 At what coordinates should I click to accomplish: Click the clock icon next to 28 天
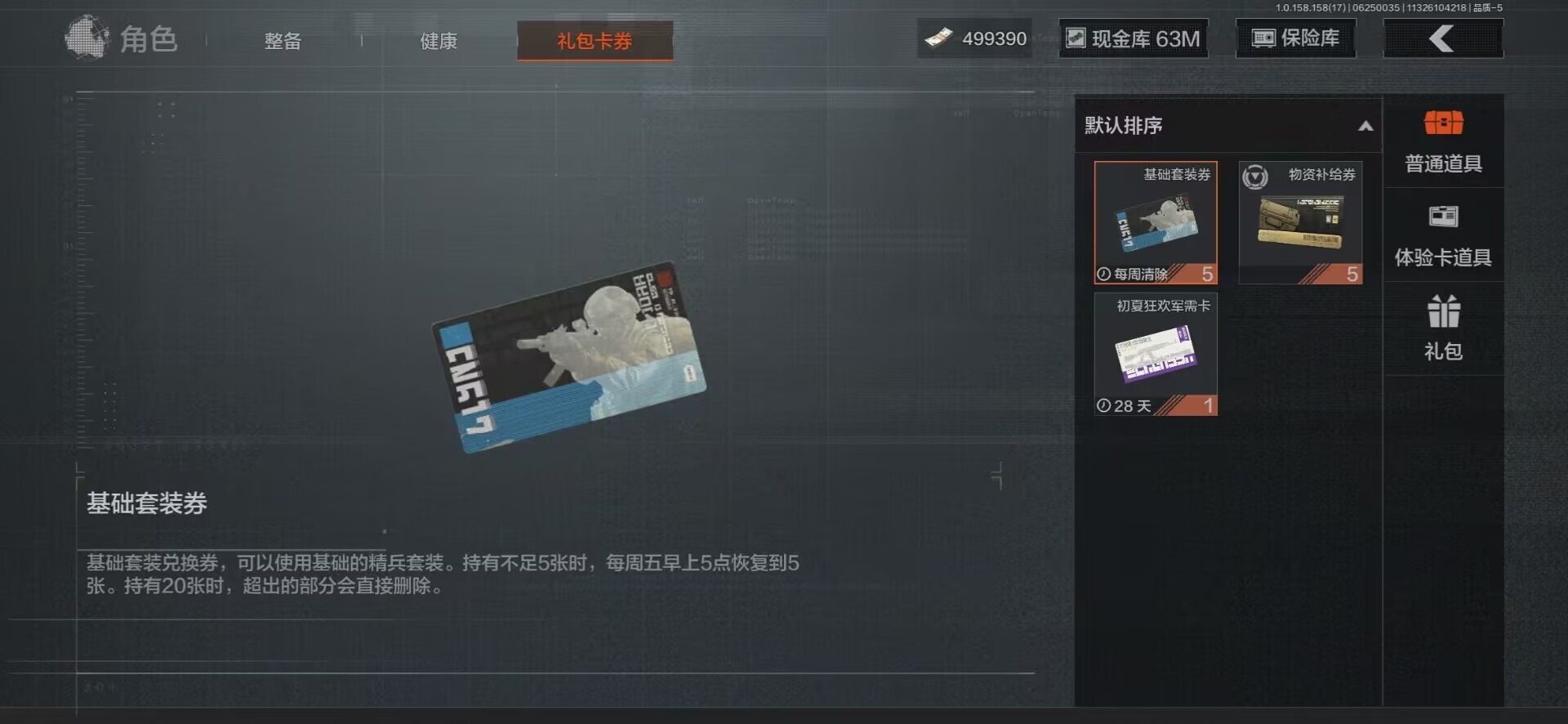[x=1103, y=406]
